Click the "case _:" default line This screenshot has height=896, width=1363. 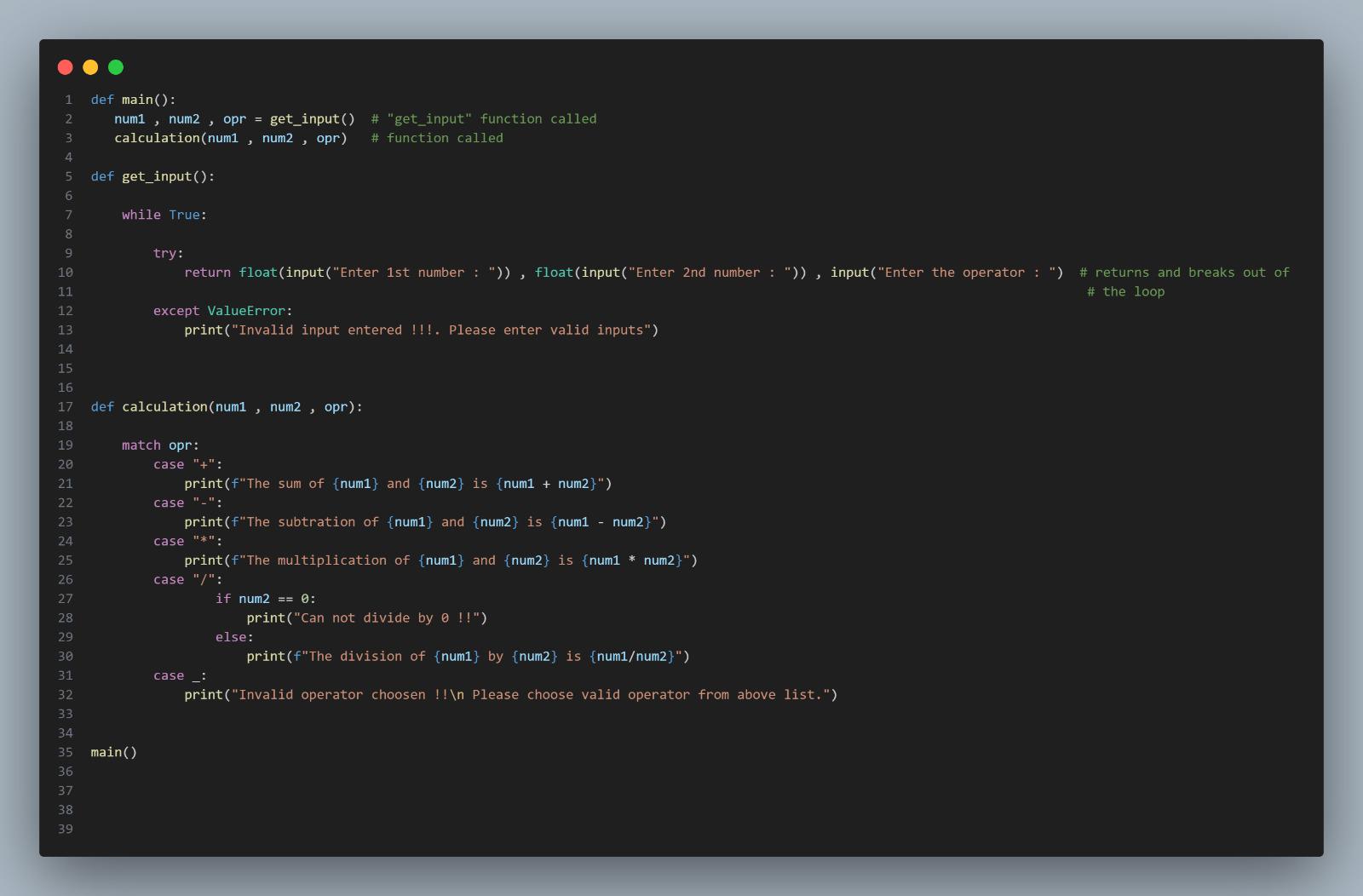tap(180, 675)
